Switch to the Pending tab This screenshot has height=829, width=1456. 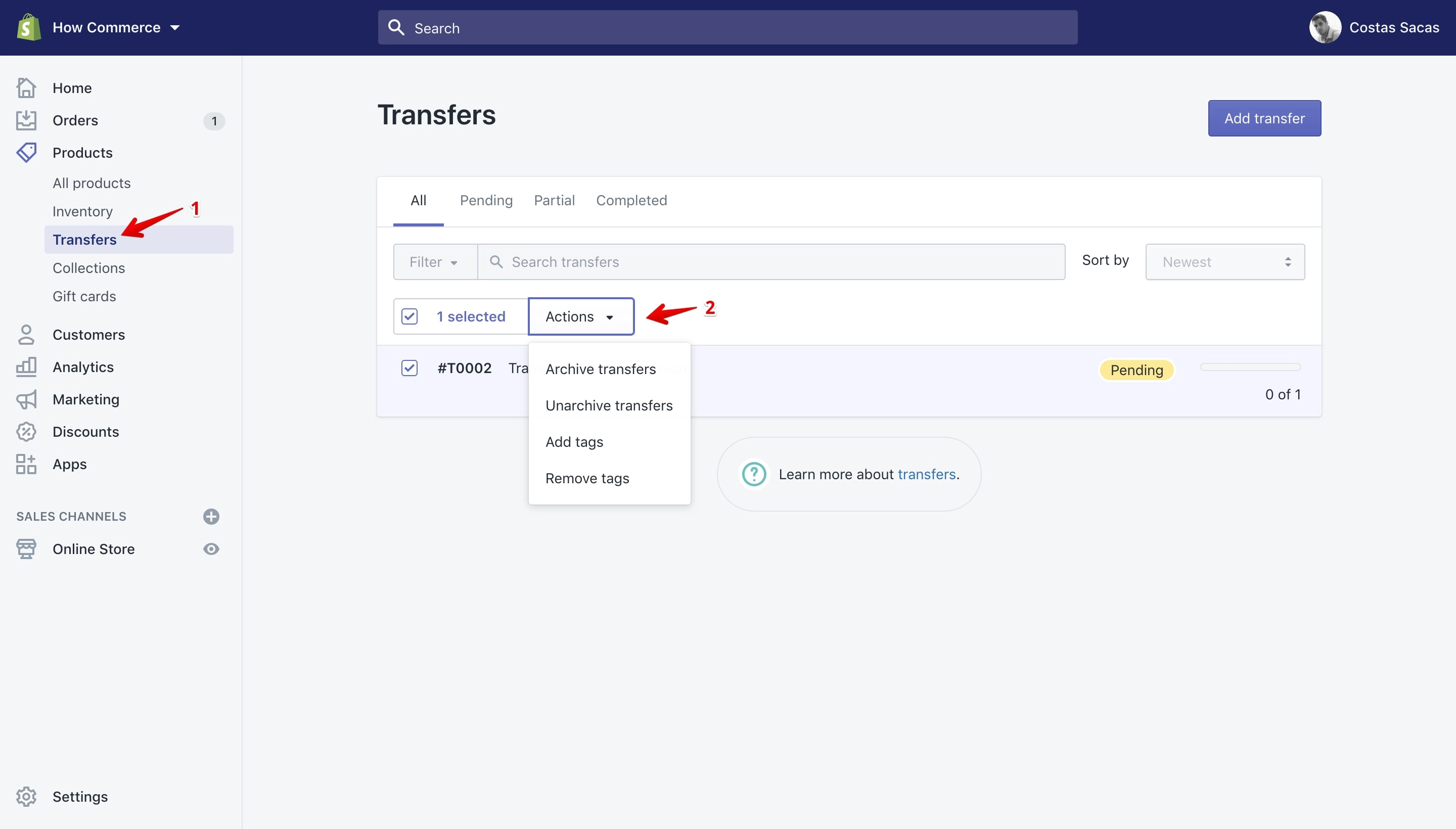486,200
